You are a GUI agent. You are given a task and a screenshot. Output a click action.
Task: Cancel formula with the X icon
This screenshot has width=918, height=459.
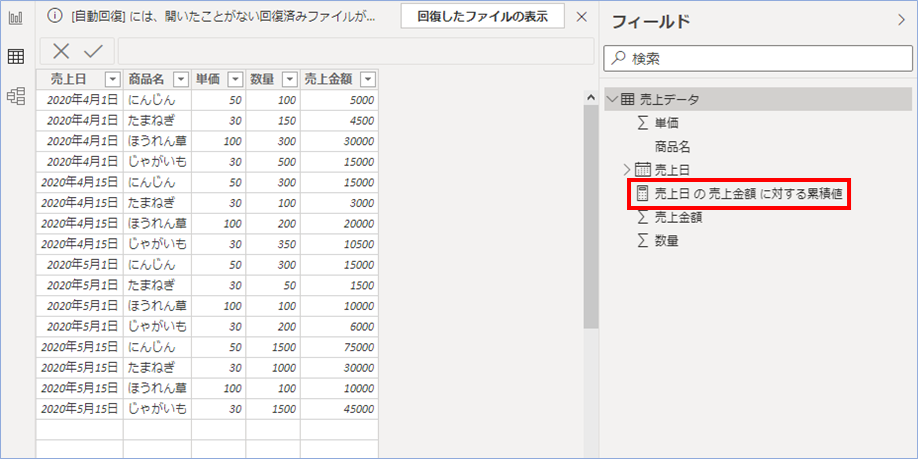click(x=61, y=52)
